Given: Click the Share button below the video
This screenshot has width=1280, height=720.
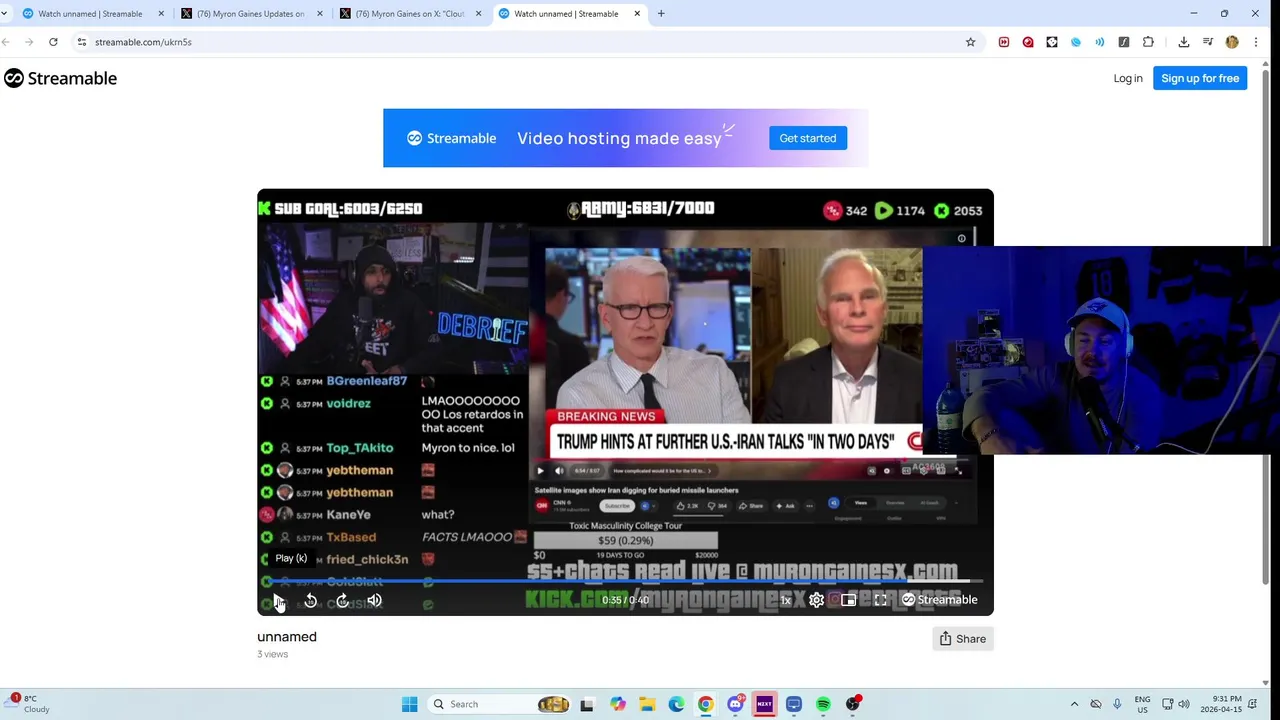Looking at the screenshot, I should 963,639.
